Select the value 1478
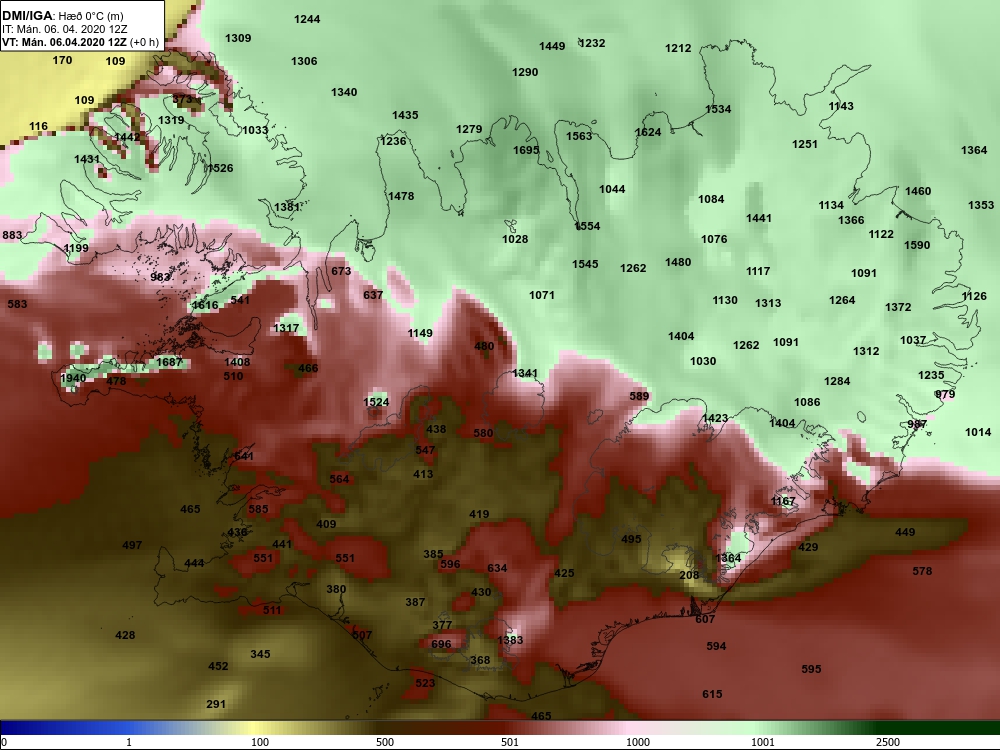Viewport: 1000px width, 750px height. tap(401, 196)
